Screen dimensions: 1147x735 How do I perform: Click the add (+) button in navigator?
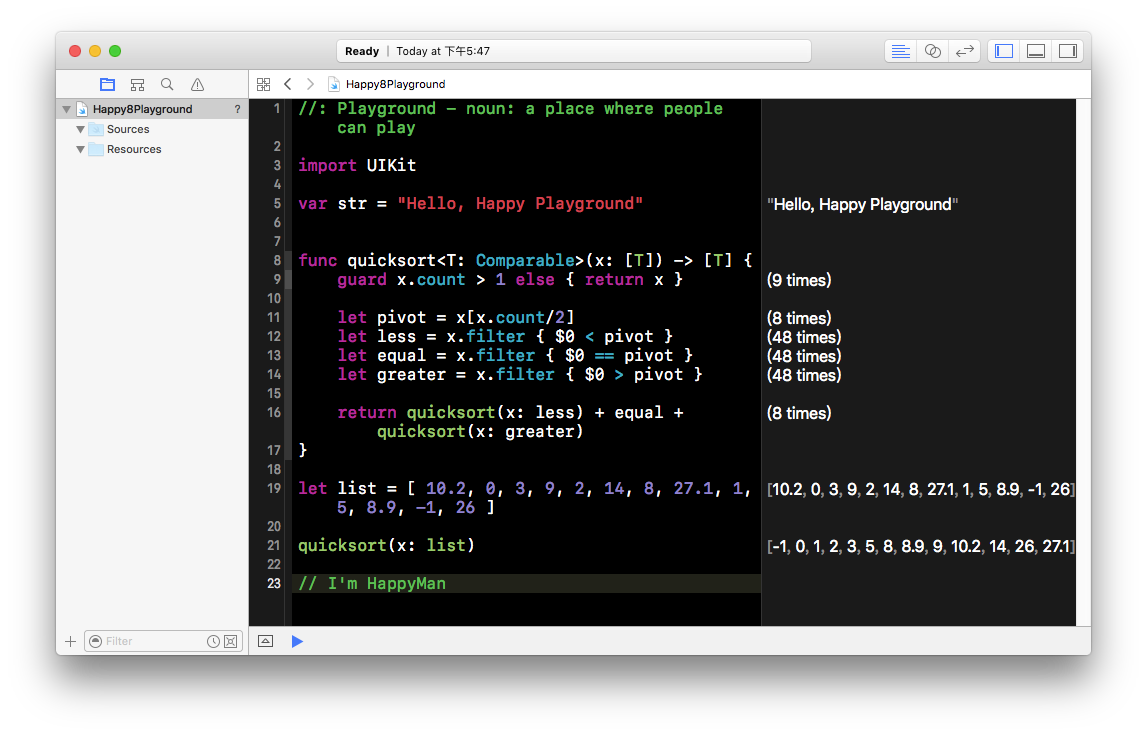(x=70, y=641)
